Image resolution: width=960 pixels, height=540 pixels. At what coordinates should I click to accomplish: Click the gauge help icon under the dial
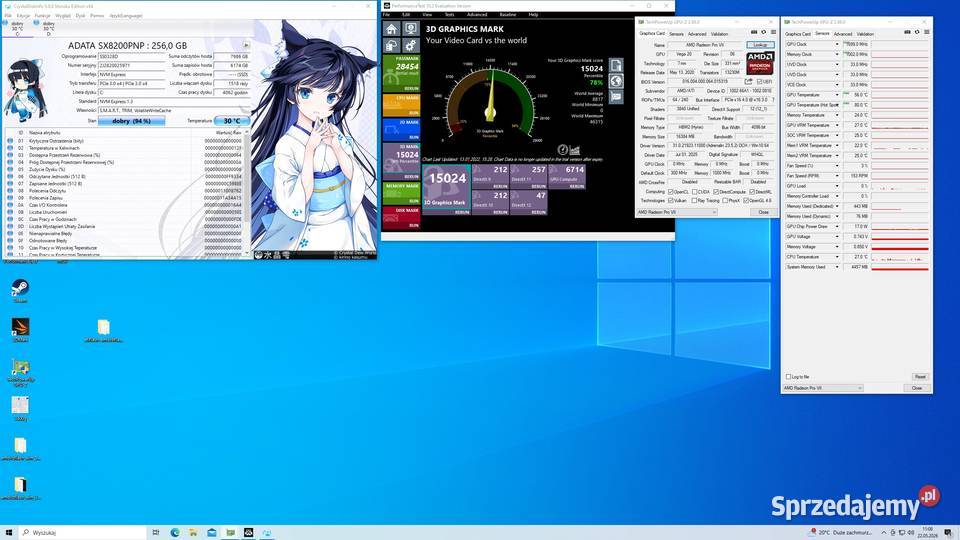tap(562, 150)
